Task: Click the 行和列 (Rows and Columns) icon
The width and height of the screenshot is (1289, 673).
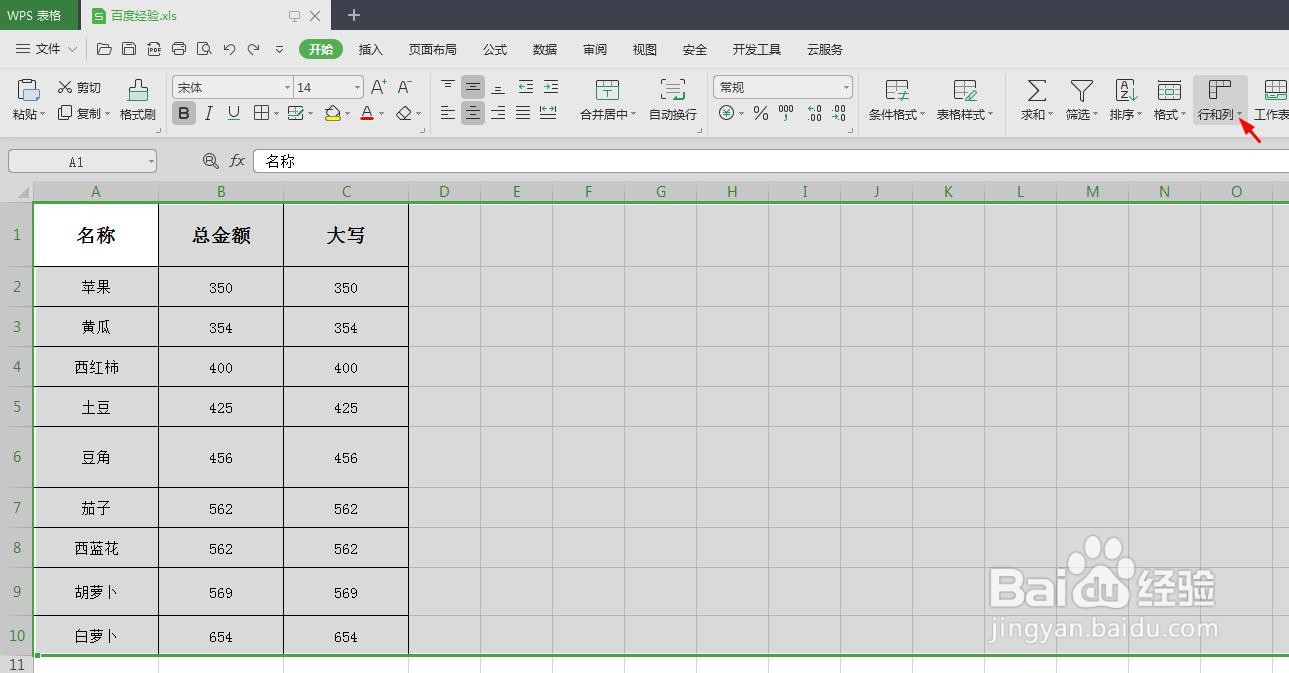Action: pos(1219,100)
